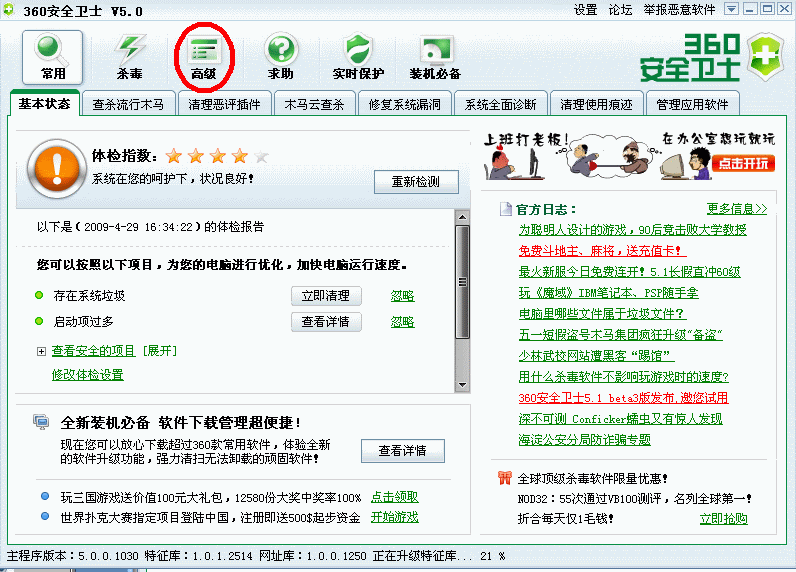
Task: Click the 重新检测 button
Action: tap(416, 182)
